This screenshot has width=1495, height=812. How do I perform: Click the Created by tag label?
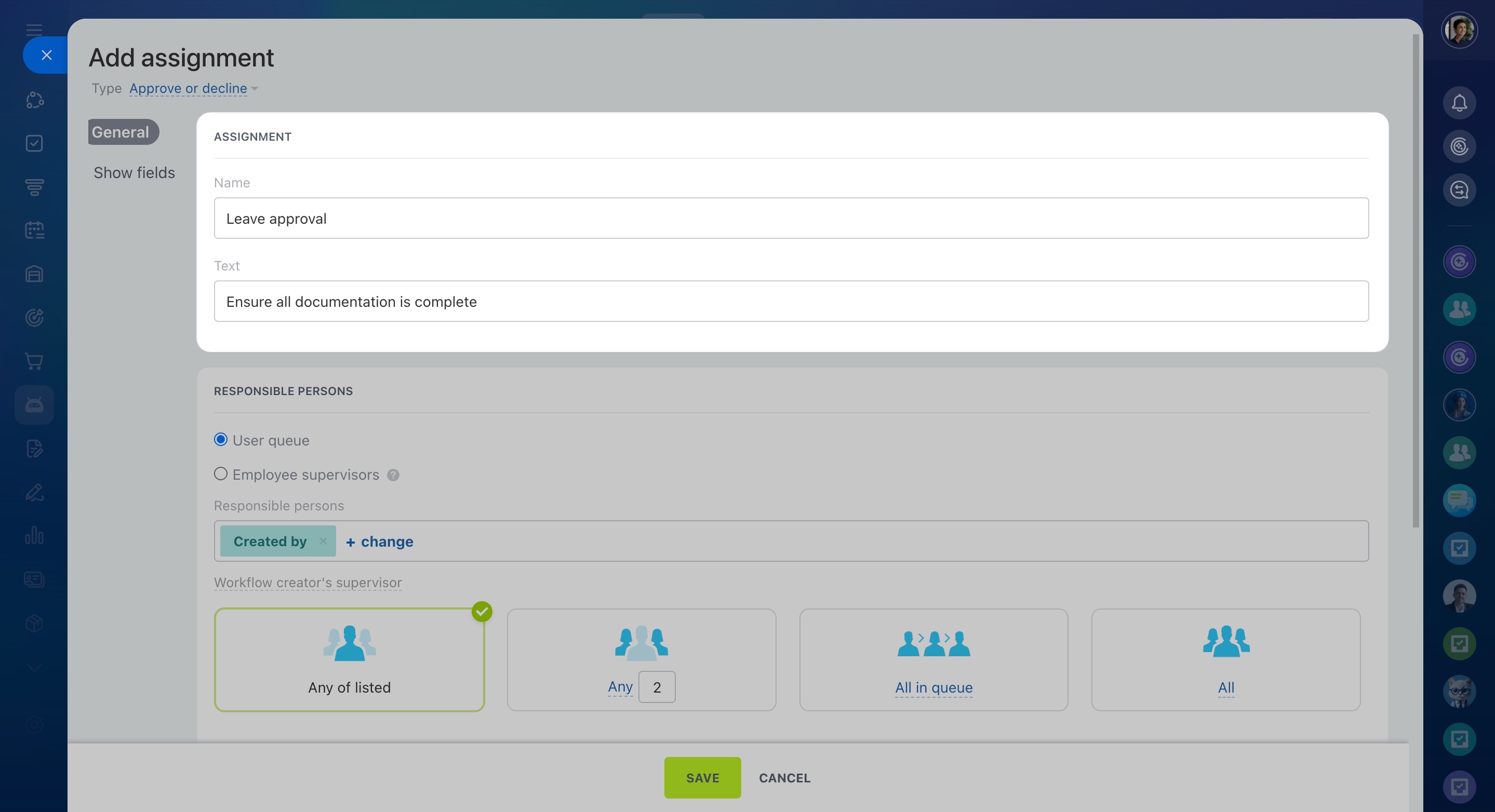[270, 542]
